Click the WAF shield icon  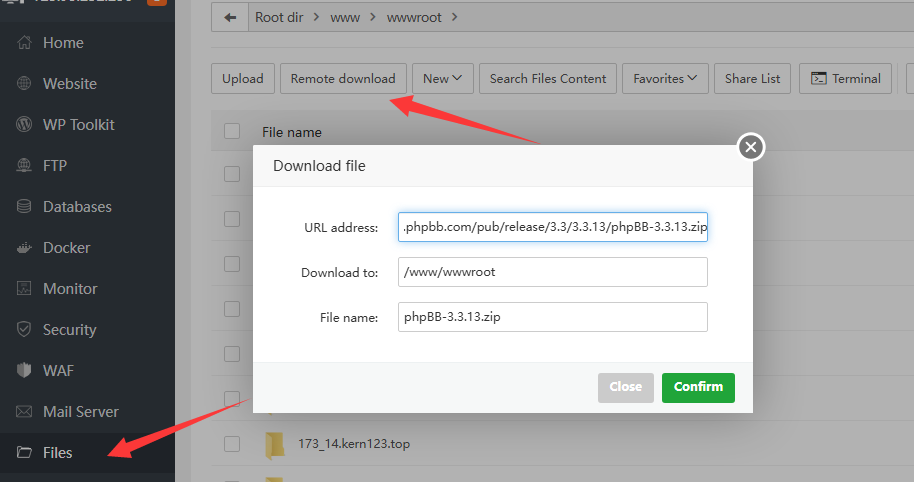pyautogui.click(x=24, y=370)
